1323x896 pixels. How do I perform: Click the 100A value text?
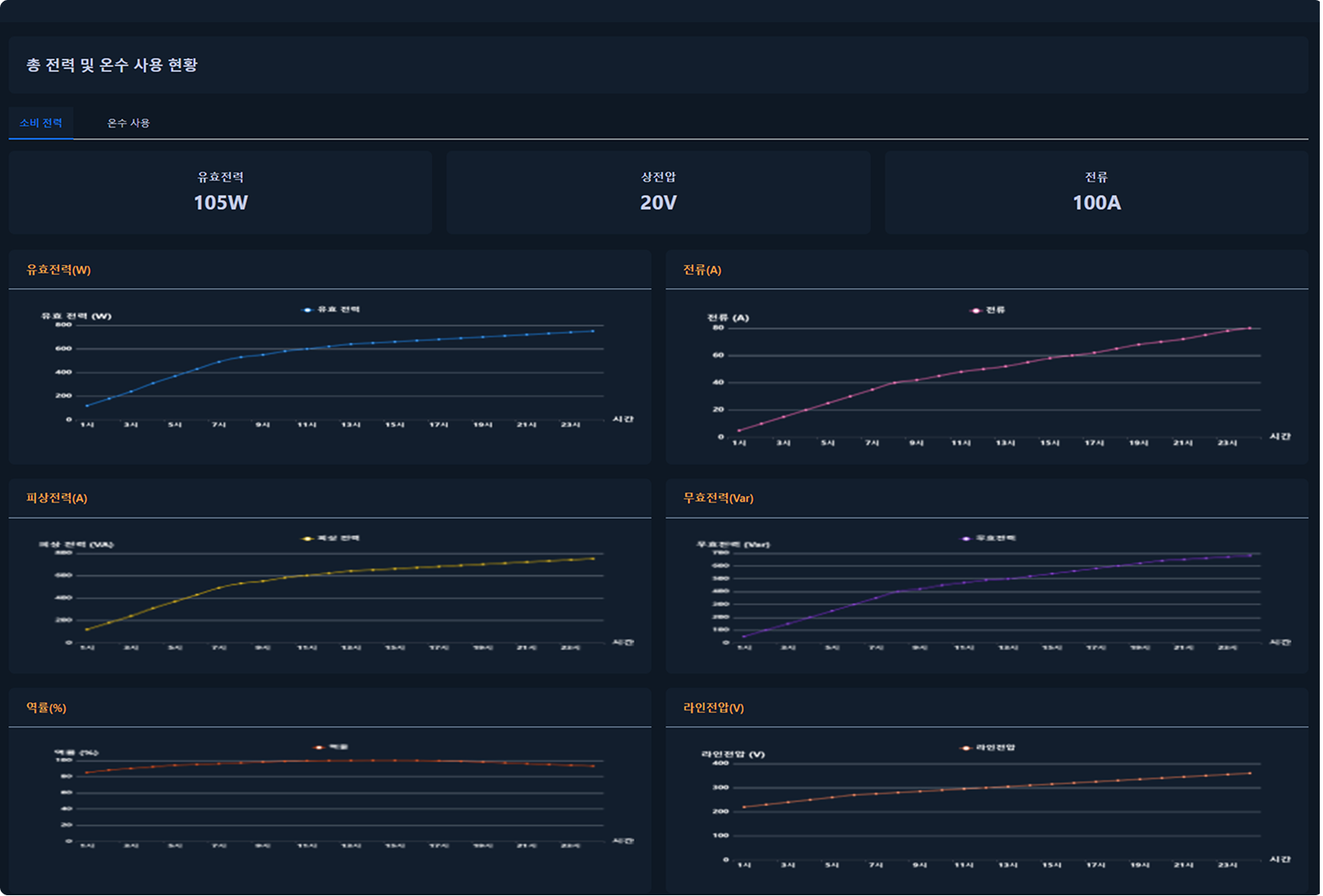1097,202
